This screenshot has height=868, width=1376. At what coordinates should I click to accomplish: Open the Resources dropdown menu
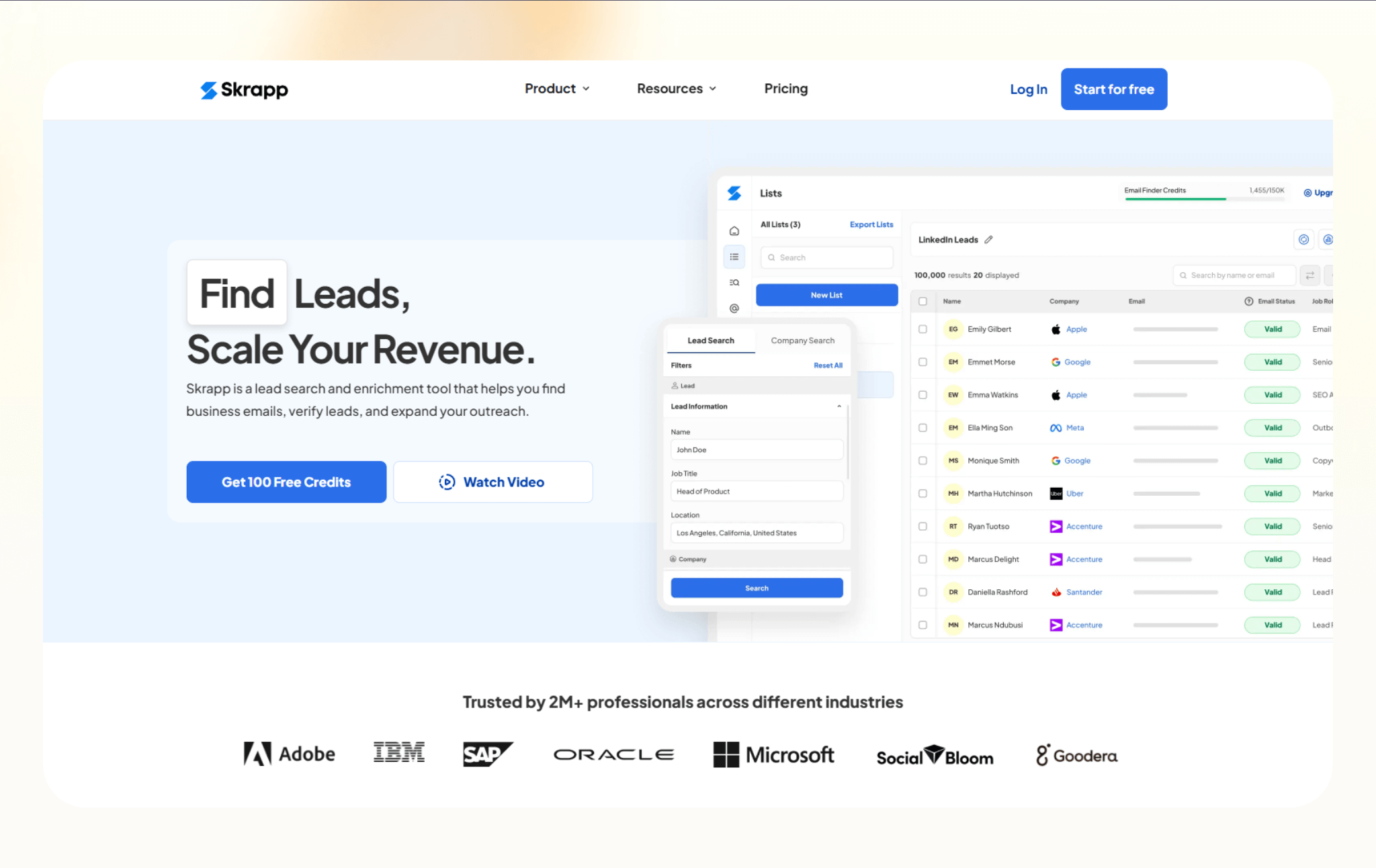[x=677, y=89]
